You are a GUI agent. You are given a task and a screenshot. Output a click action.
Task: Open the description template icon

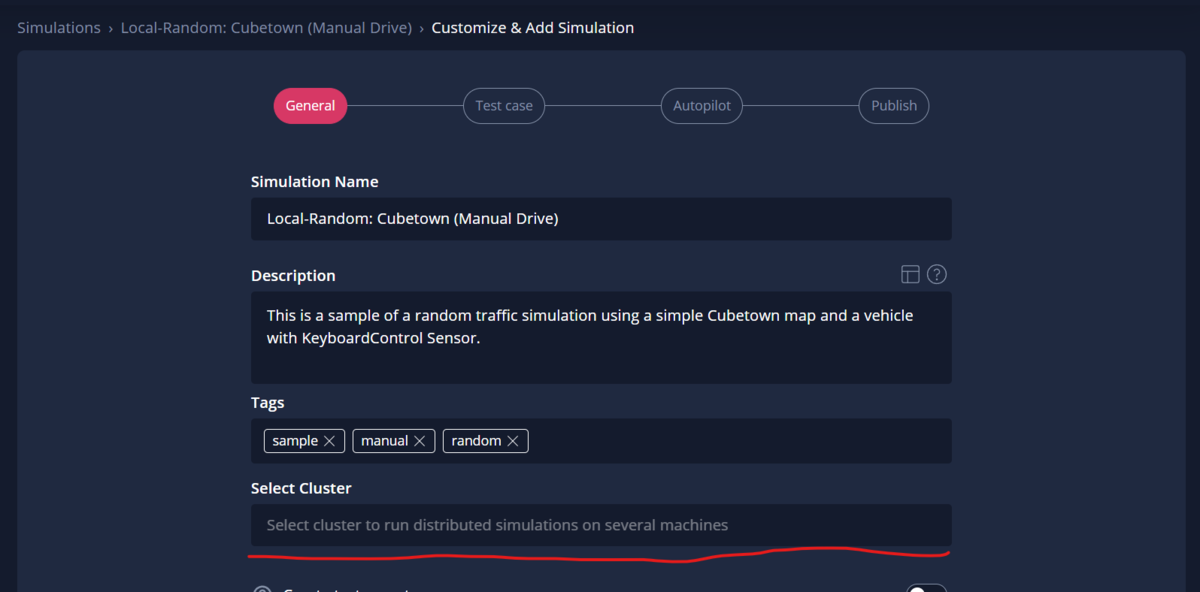(909, 274)
